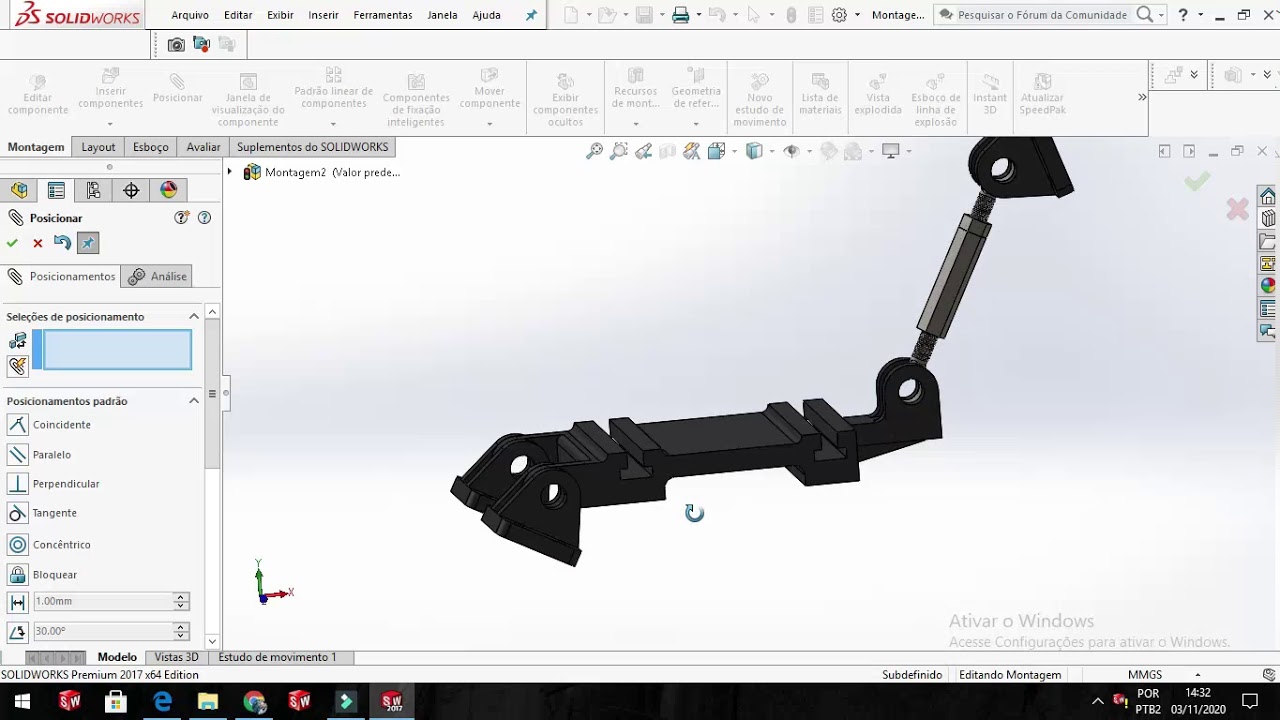This screenshot has width=1280, height=720.
Task: Pick the Tangente mate icon
Action: click(x=18, y=513)
